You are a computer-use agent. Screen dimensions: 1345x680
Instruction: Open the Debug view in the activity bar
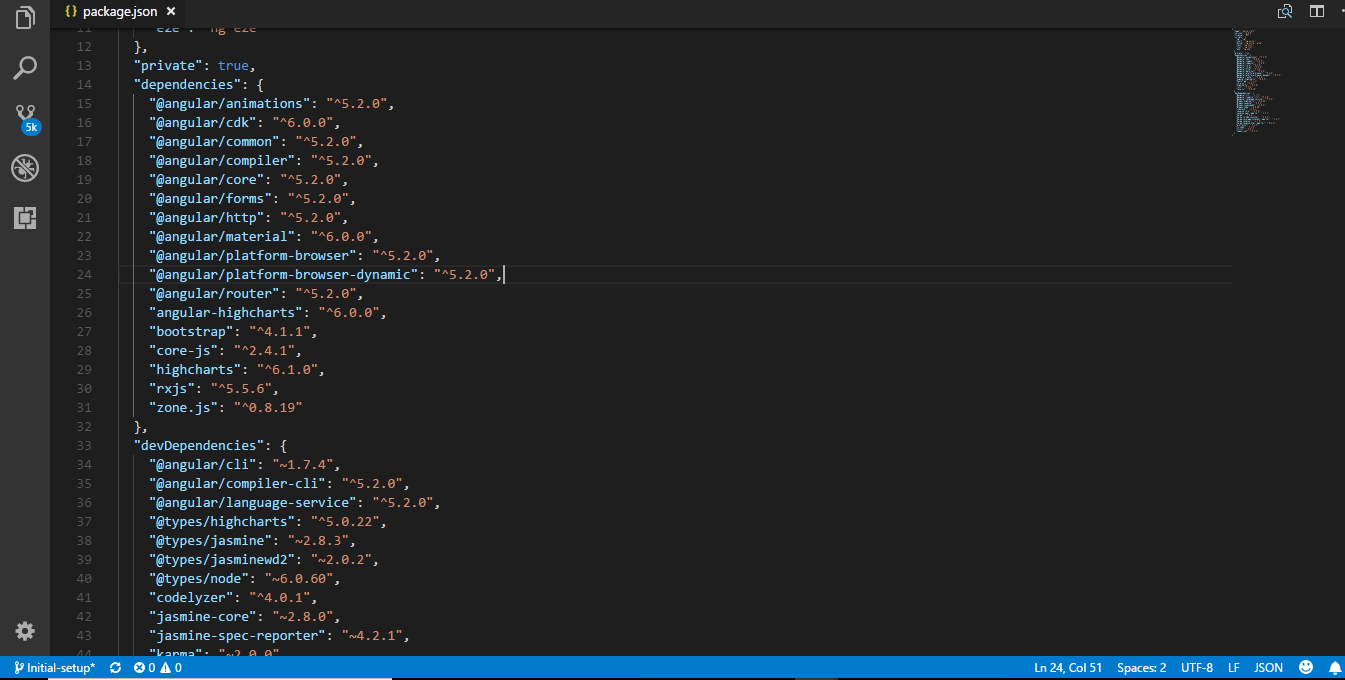25,168
